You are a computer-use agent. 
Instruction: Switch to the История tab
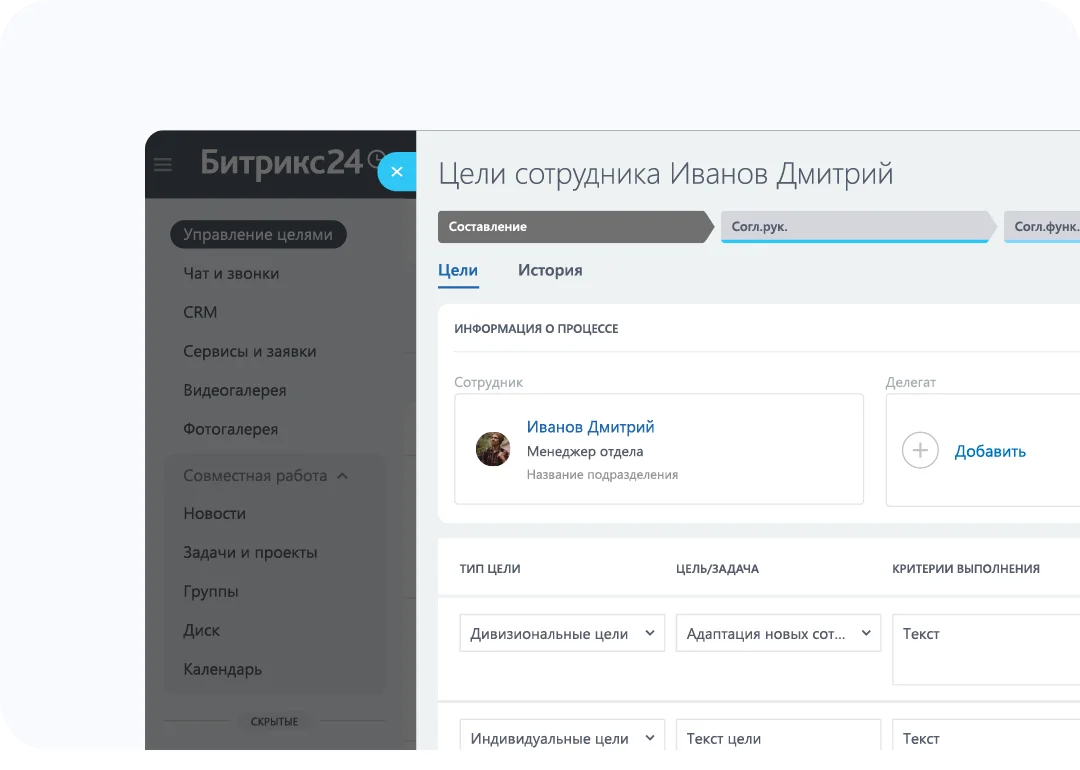coord(549,270)
